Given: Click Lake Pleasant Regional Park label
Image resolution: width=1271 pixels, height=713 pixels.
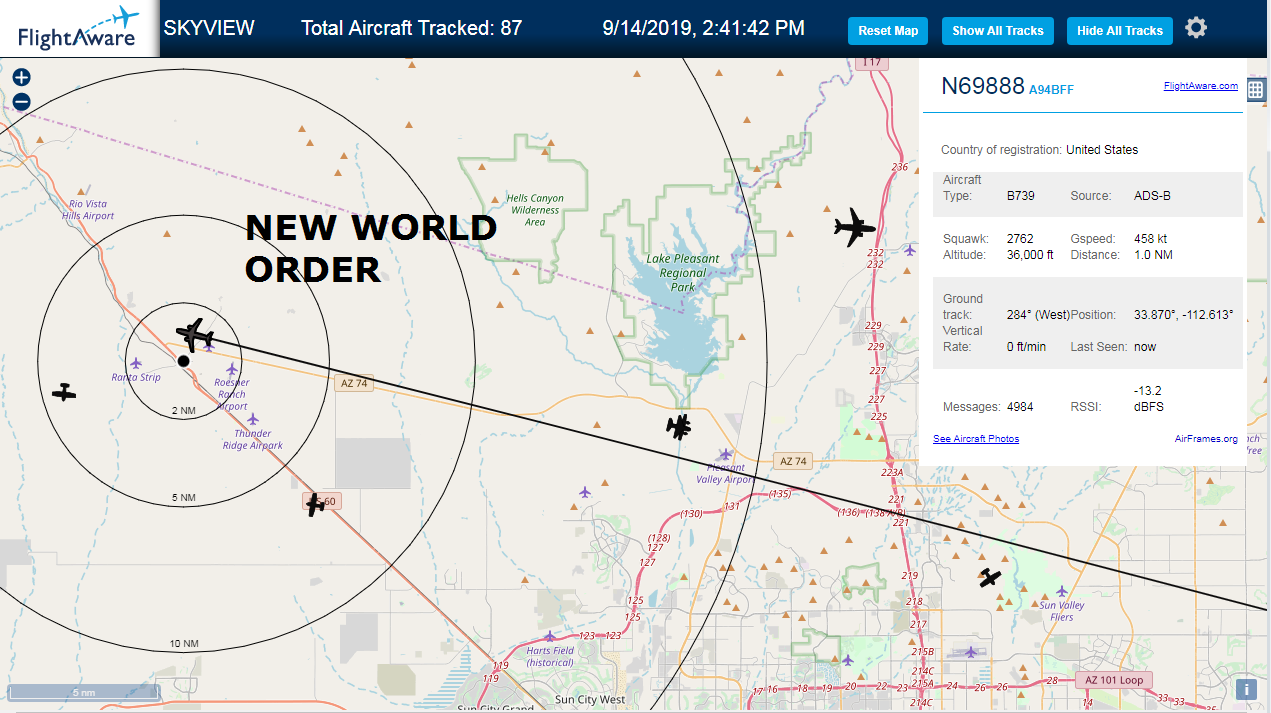Looking at the screenshot, I should pyautogui.click(x=683, y=273).
